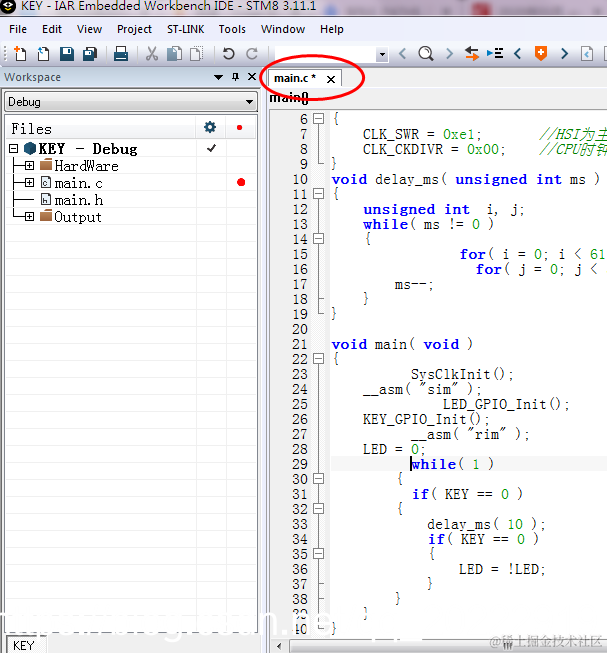Screen dimensions: 607x653
Task: Click the checkmark beside KEY - Debug
Action: pos(211,148)
